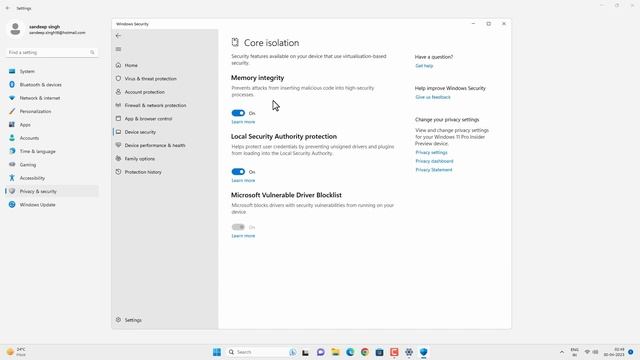The image size is (640, 360).
Task: Open Google Chrome from taskbar
Action: pyautogui.click(x=364, y=352)
